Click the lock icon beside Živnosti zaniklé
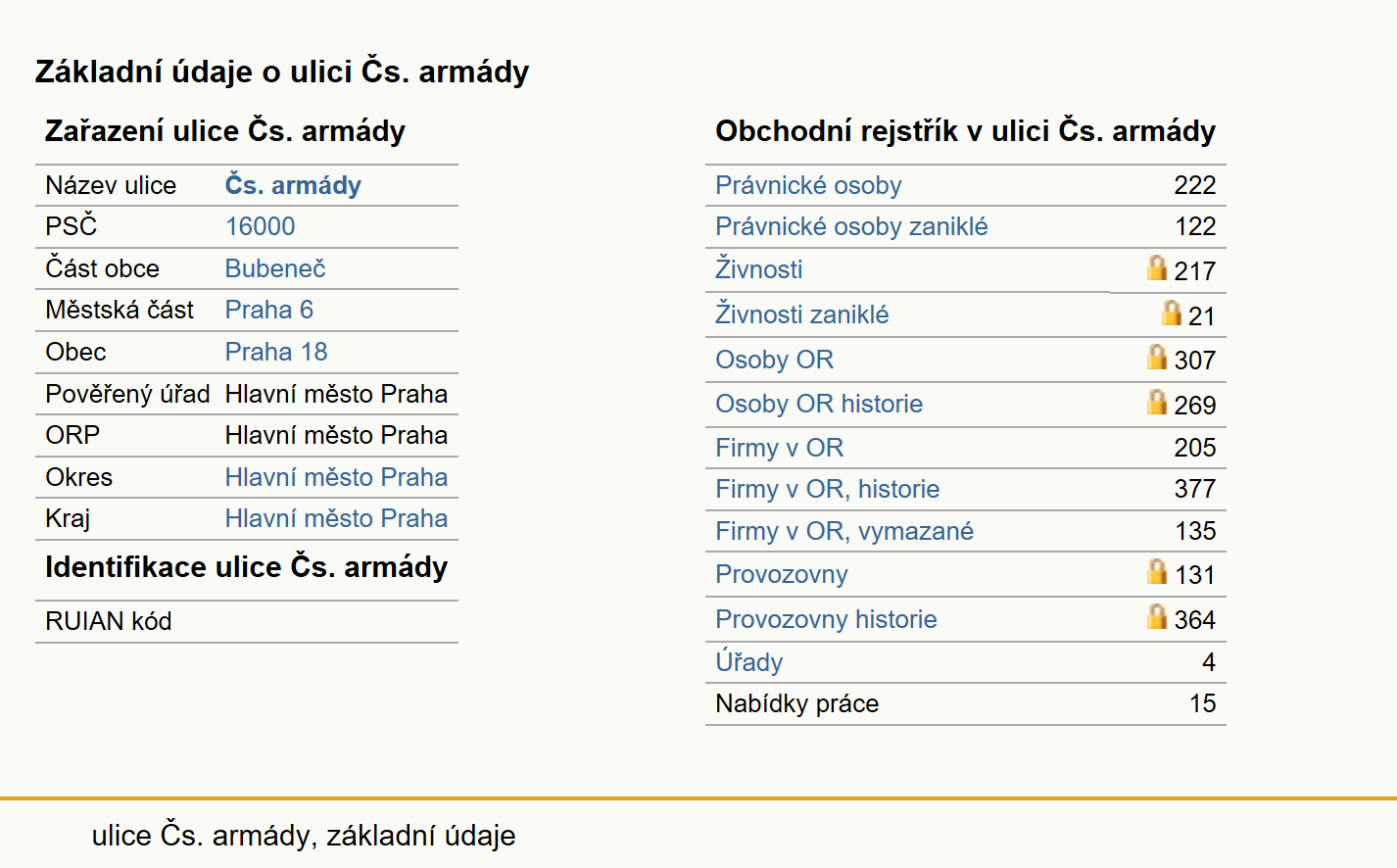1397x868 pixels. [1171, 313]
